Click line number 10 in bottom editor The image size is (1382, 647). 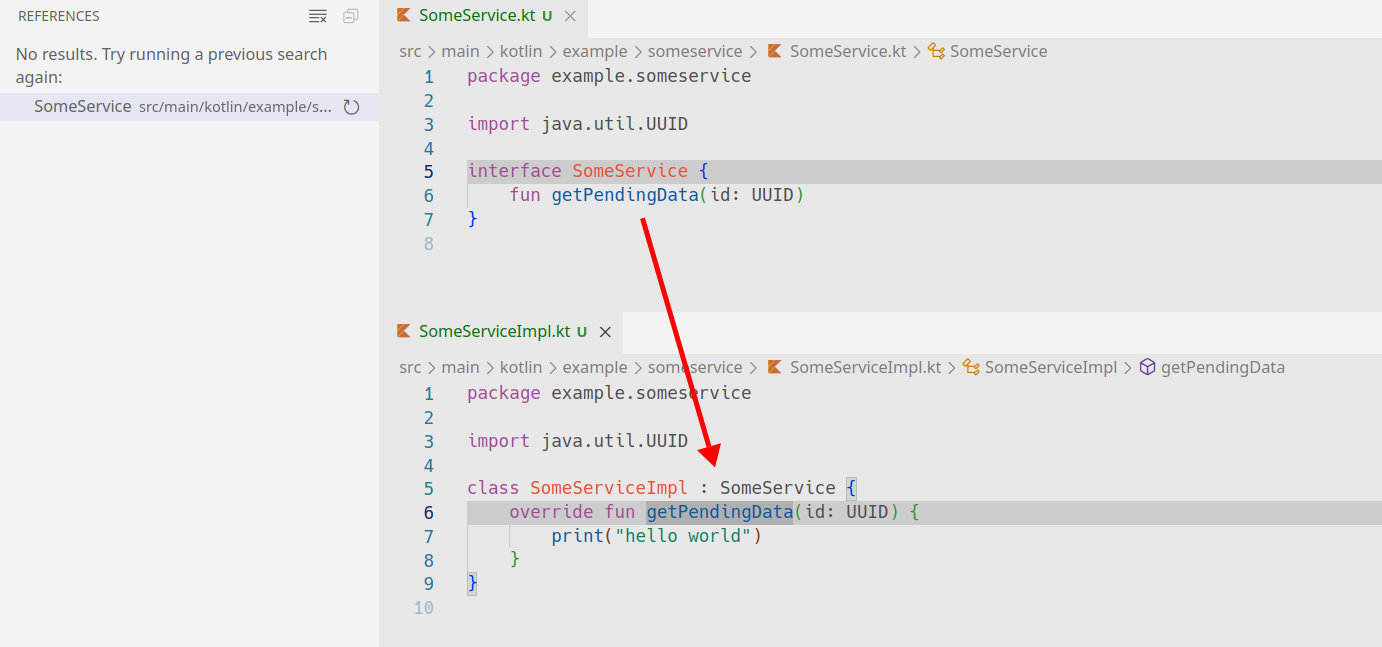click(x=424, y=607)
